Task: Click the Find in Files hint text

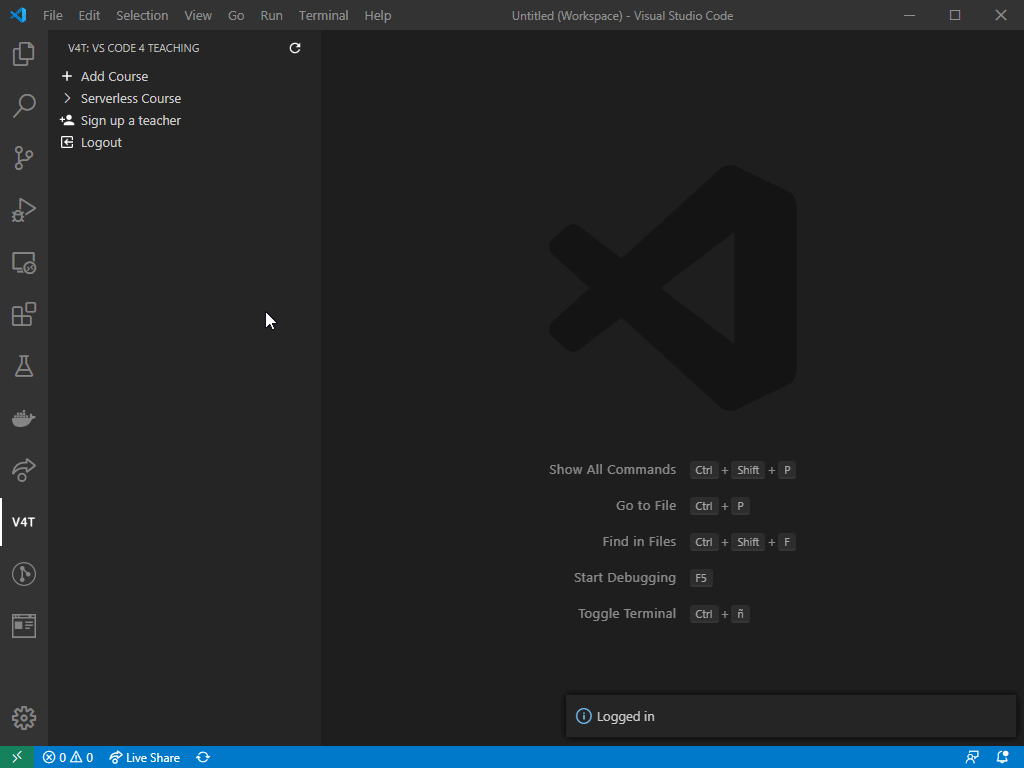Action: click(639, 541)
